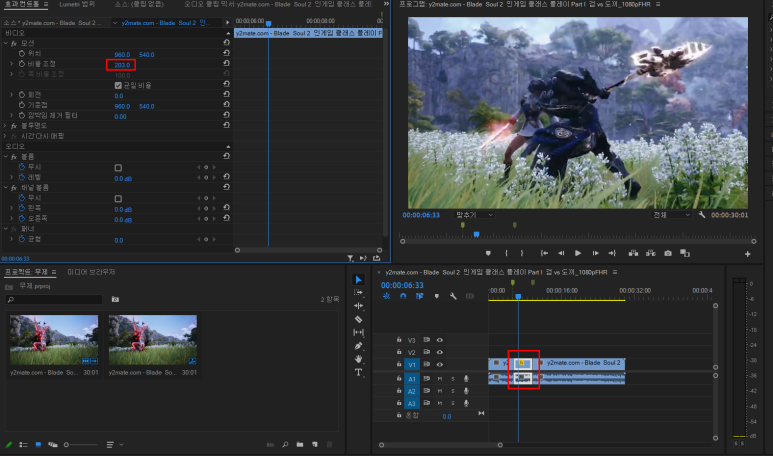Select the Hand tool
Screen dimensions: 773x456
(x=358, y=358)
